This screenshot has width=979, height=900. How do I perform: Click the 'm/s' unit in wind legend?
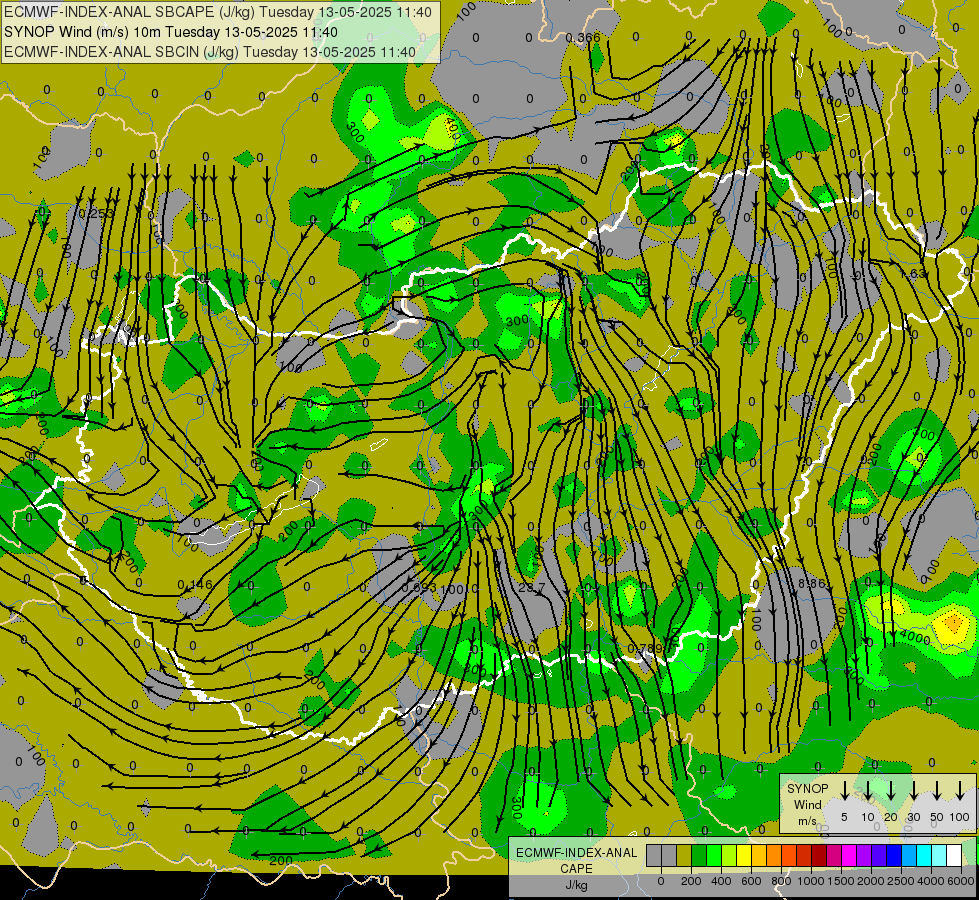[x=807, y=821]
